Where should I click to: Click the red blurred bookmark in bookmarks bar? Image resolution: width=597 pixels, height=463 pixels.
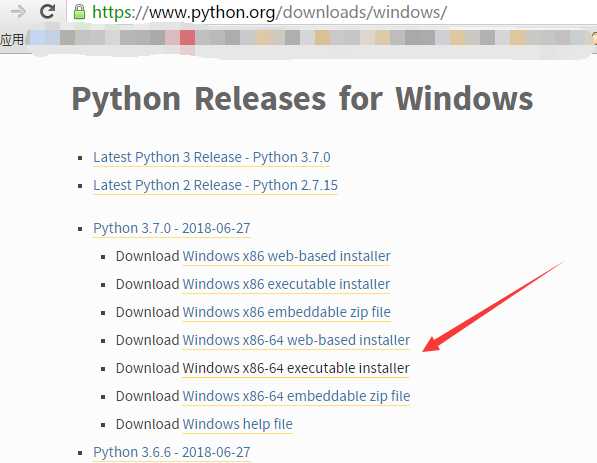click(x=187, y=38)
